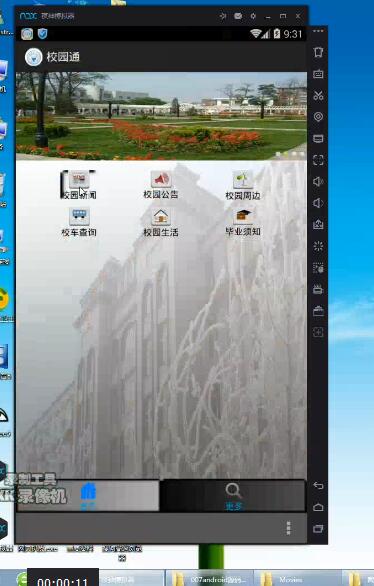Click the Android home button in sidebar
Viewport: 374px width, 586px height.
[x=318, y=507]
